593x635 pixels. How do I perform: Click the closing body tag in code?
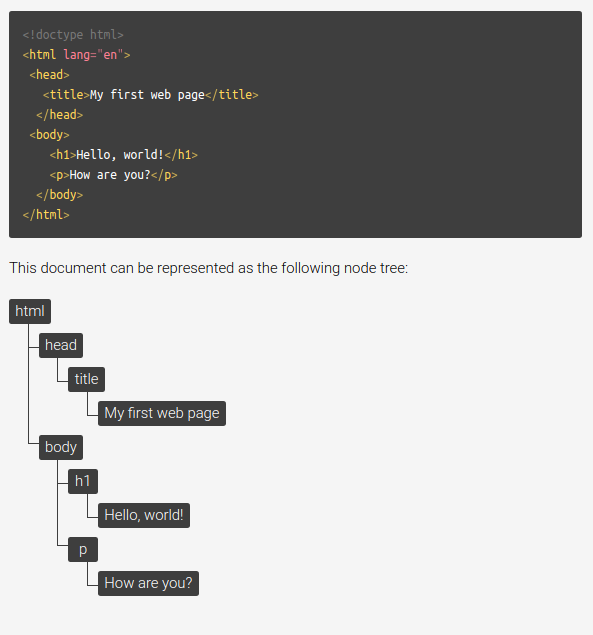(x=60, y=195)
